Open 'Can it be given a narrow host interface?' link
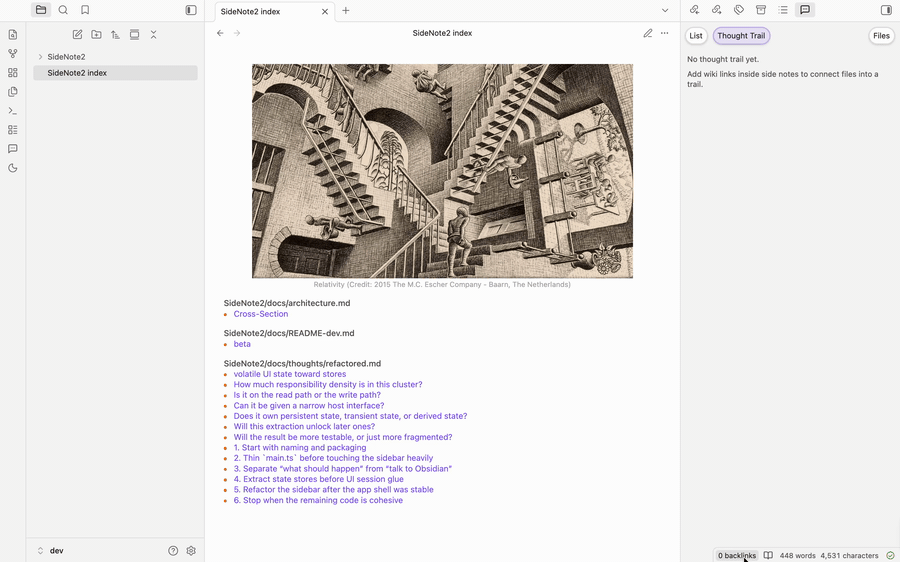Screen dimensions: 900x562 (309, 405)
